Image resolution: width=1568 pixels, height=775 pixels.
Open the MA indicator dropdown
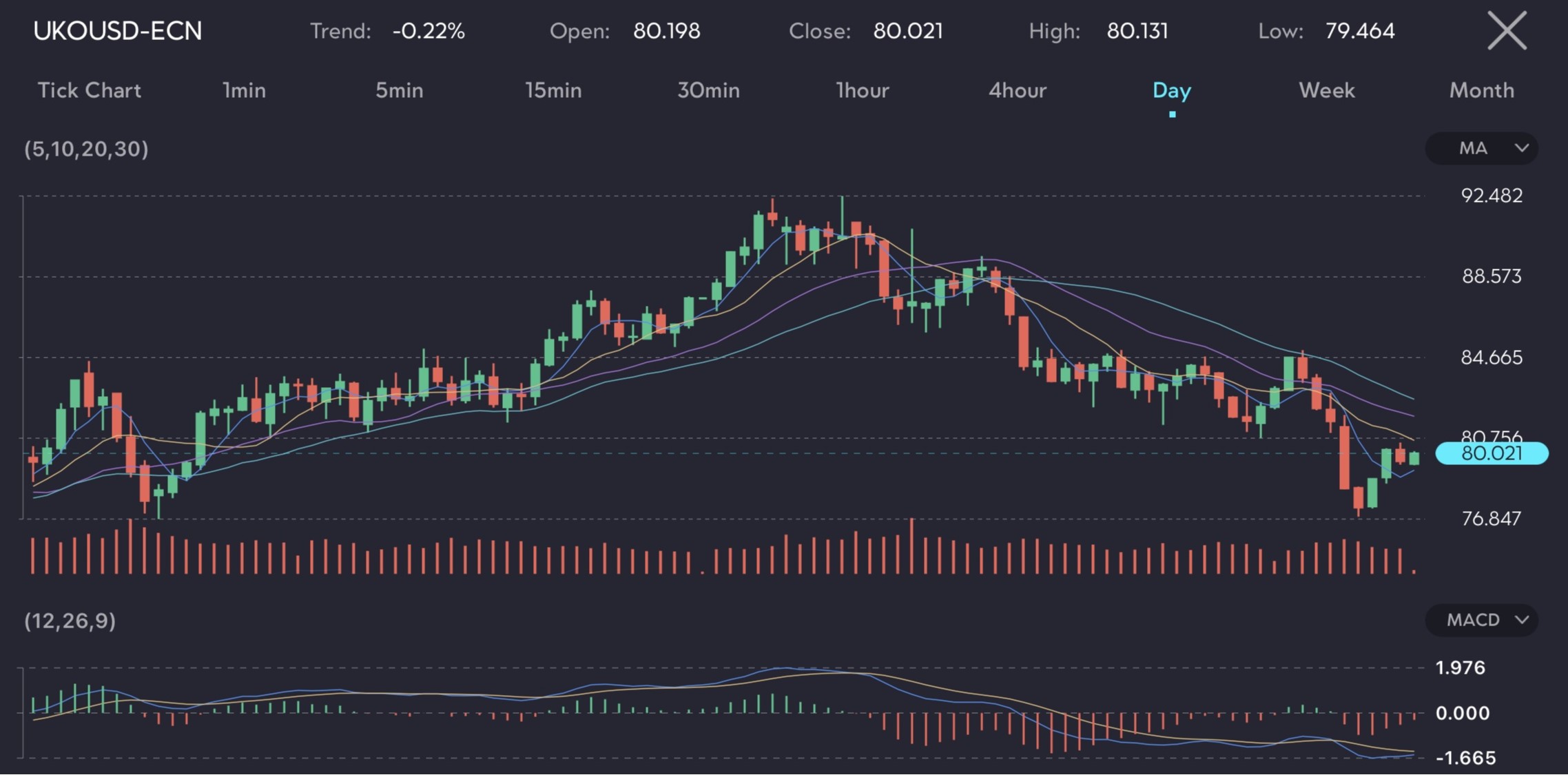(x=1481, y=148)
